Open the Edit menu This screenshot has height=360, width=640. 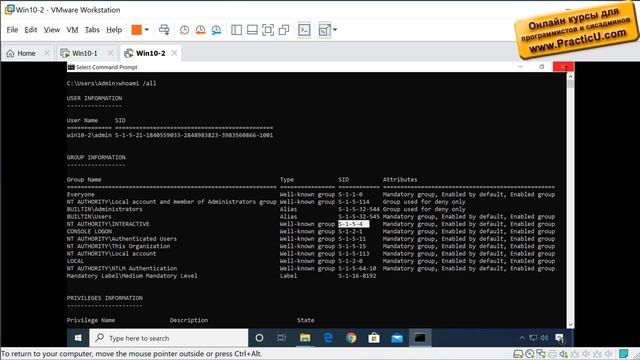31,30
